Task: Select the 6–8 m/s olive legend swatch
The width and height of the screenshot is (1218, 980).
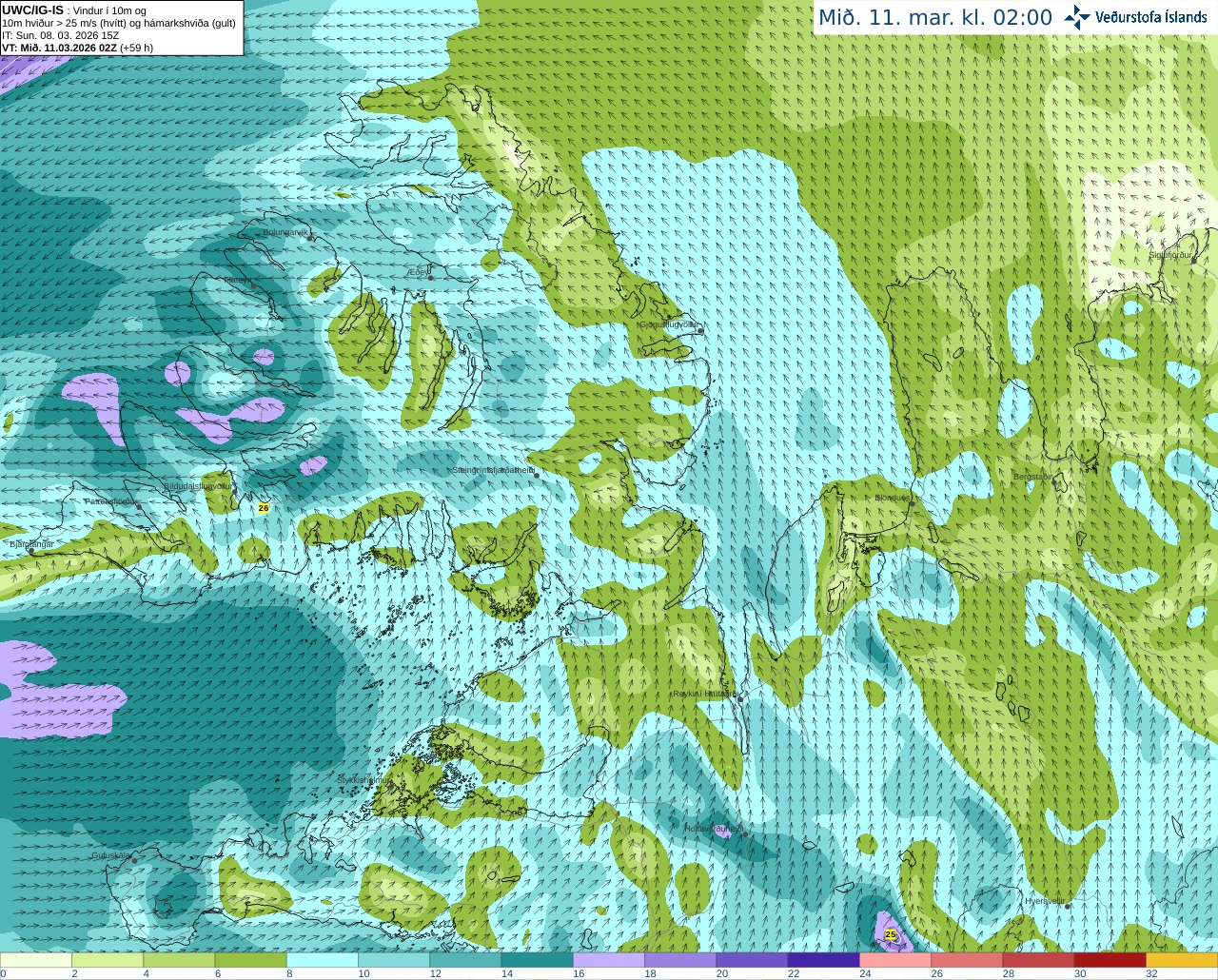Action: tap(250, 960)
